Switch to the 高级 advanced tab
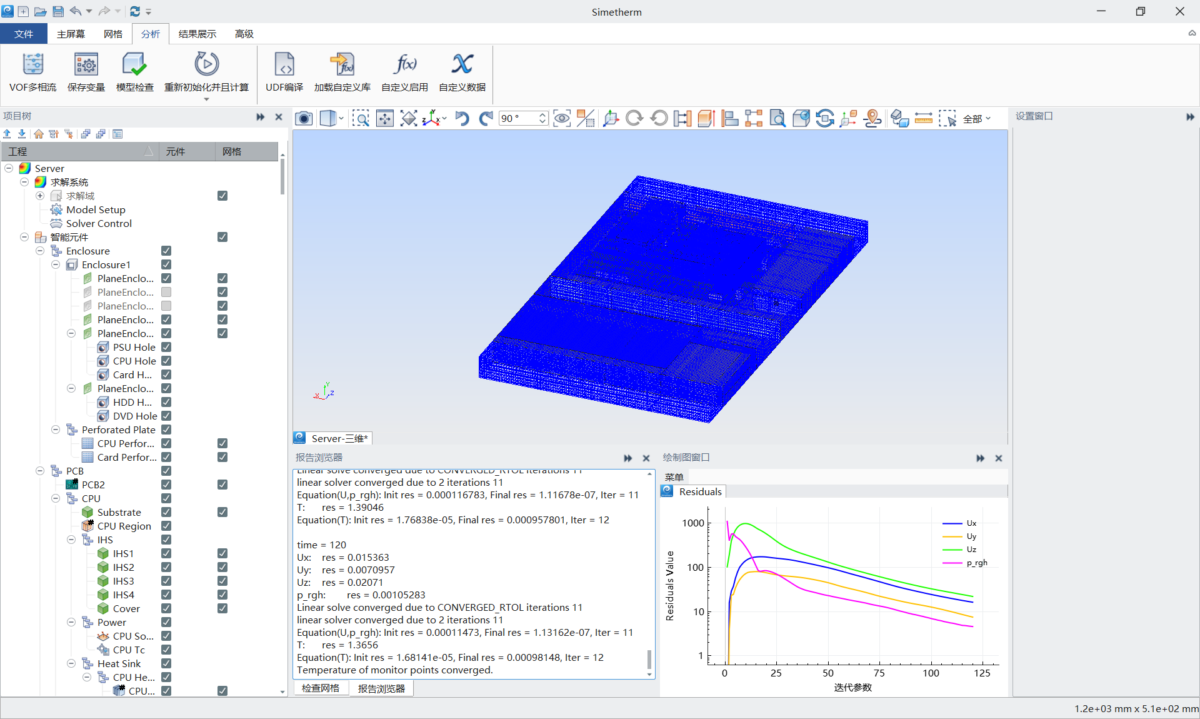 244,33
